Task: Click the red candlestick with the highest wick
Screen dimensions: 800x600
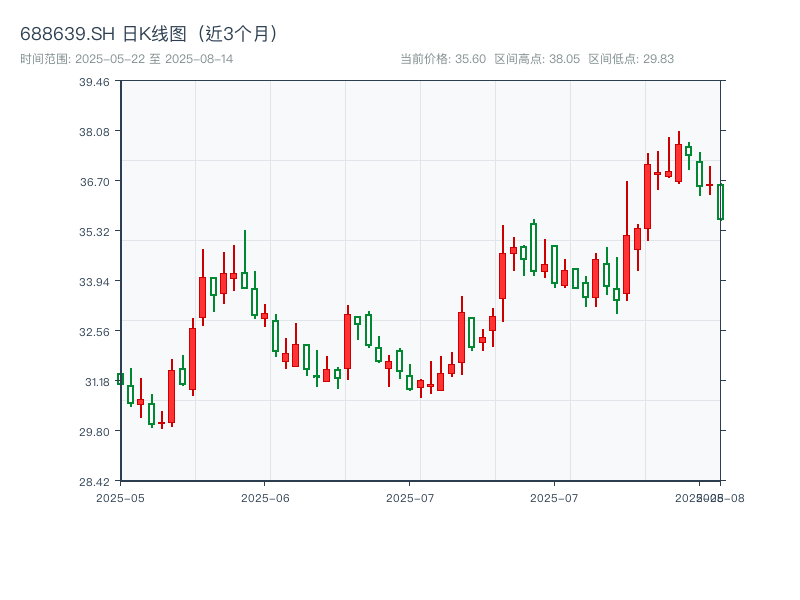Action: click(x=679, y=157)
